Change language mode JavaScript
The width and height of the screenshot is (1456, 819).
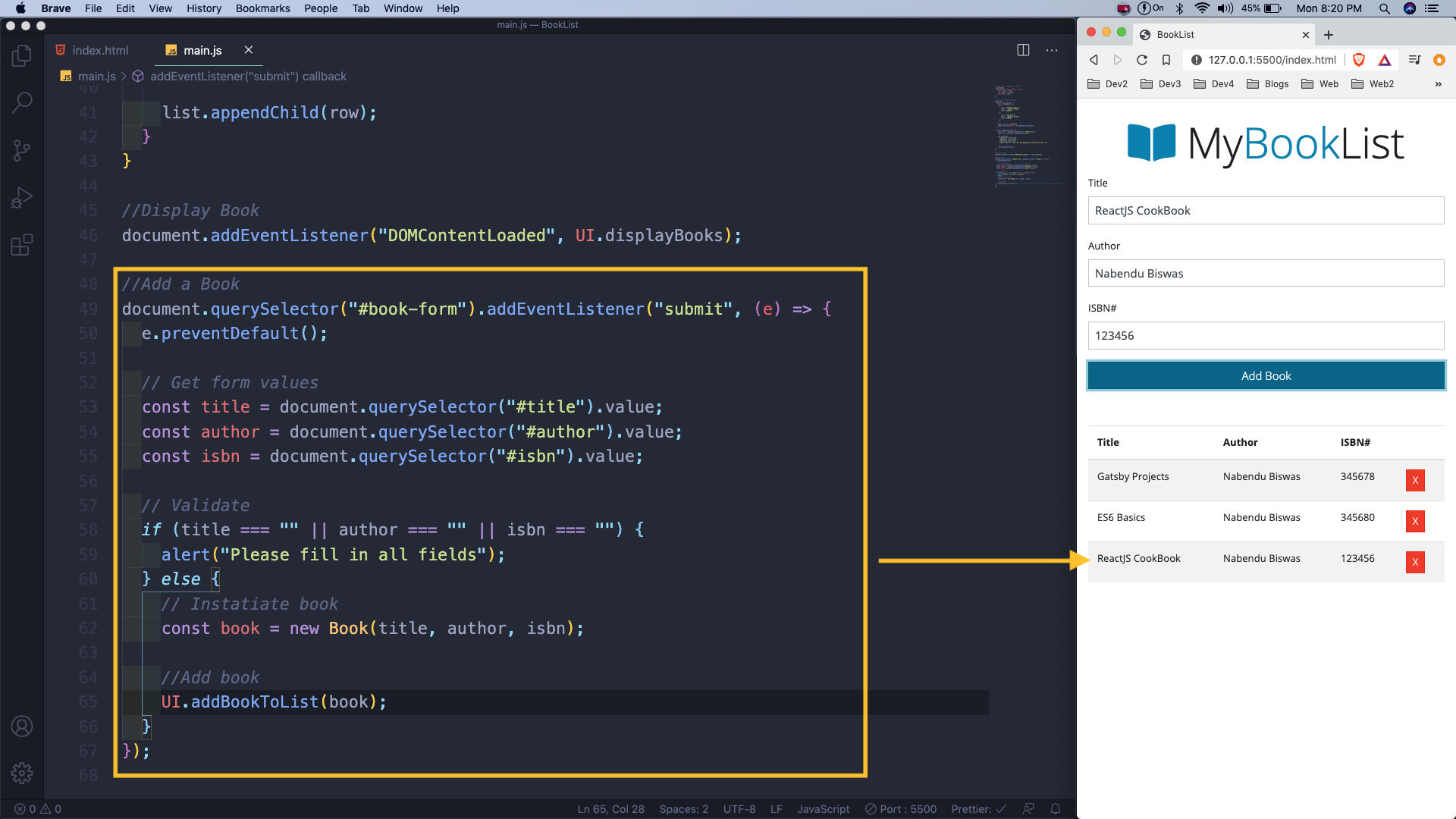pos(823,809)
